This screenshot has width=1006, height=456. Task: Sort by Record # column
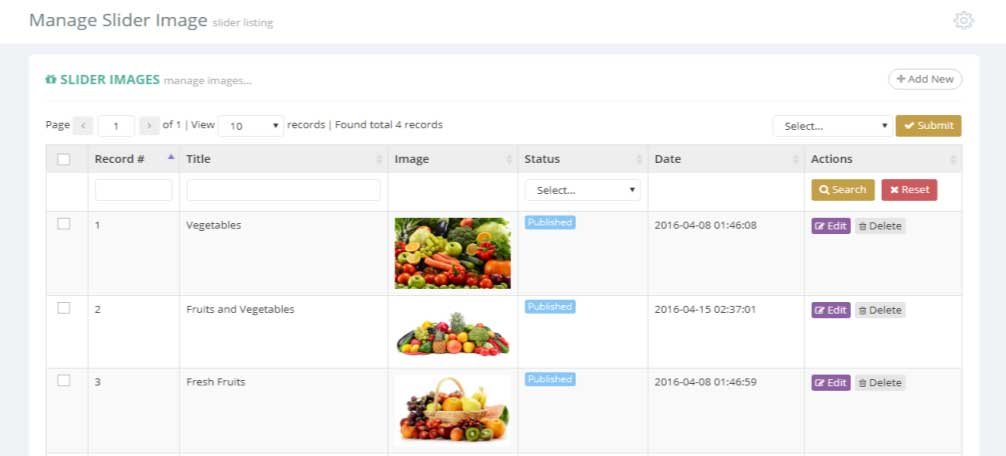coord(134,159)
